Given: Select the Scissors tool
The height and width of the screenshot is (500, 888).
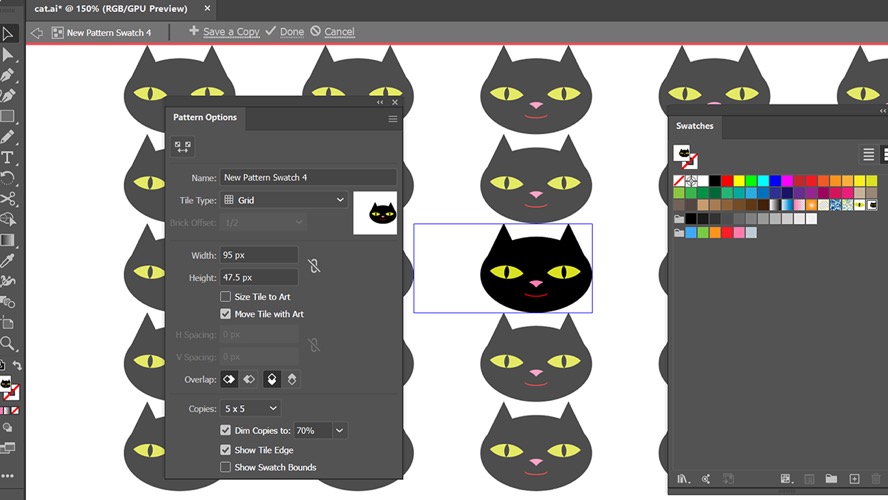Looking at the screenshot, I should (7, 199).
